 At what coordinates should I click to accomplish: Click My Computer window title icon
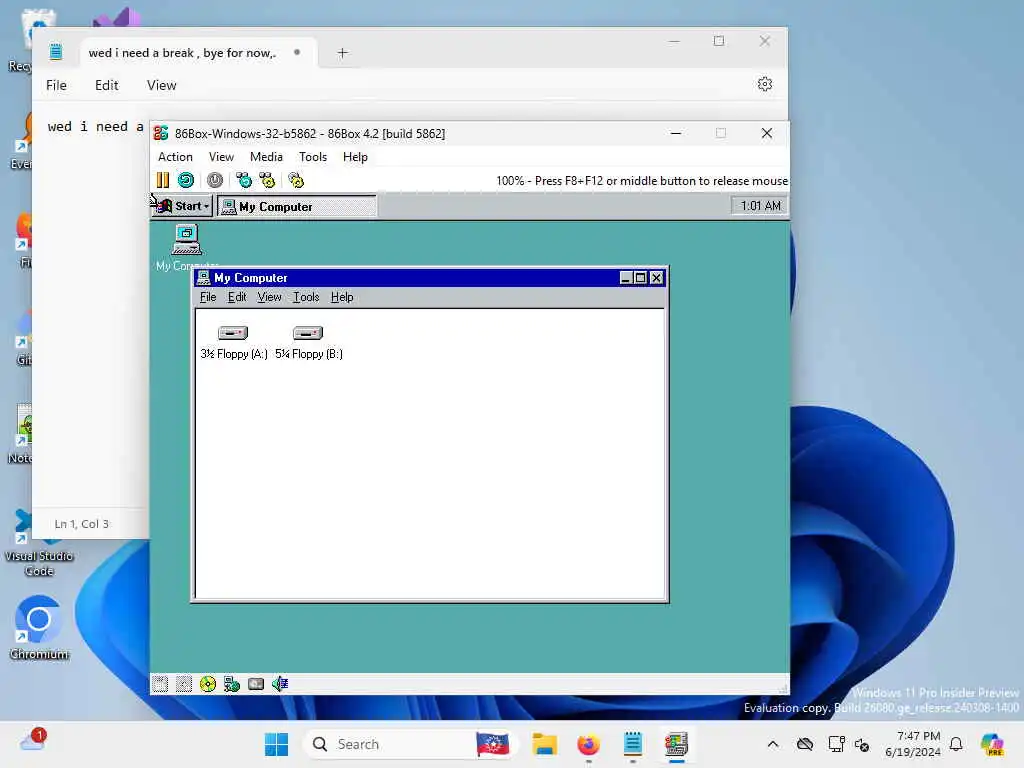coord(204,278)
